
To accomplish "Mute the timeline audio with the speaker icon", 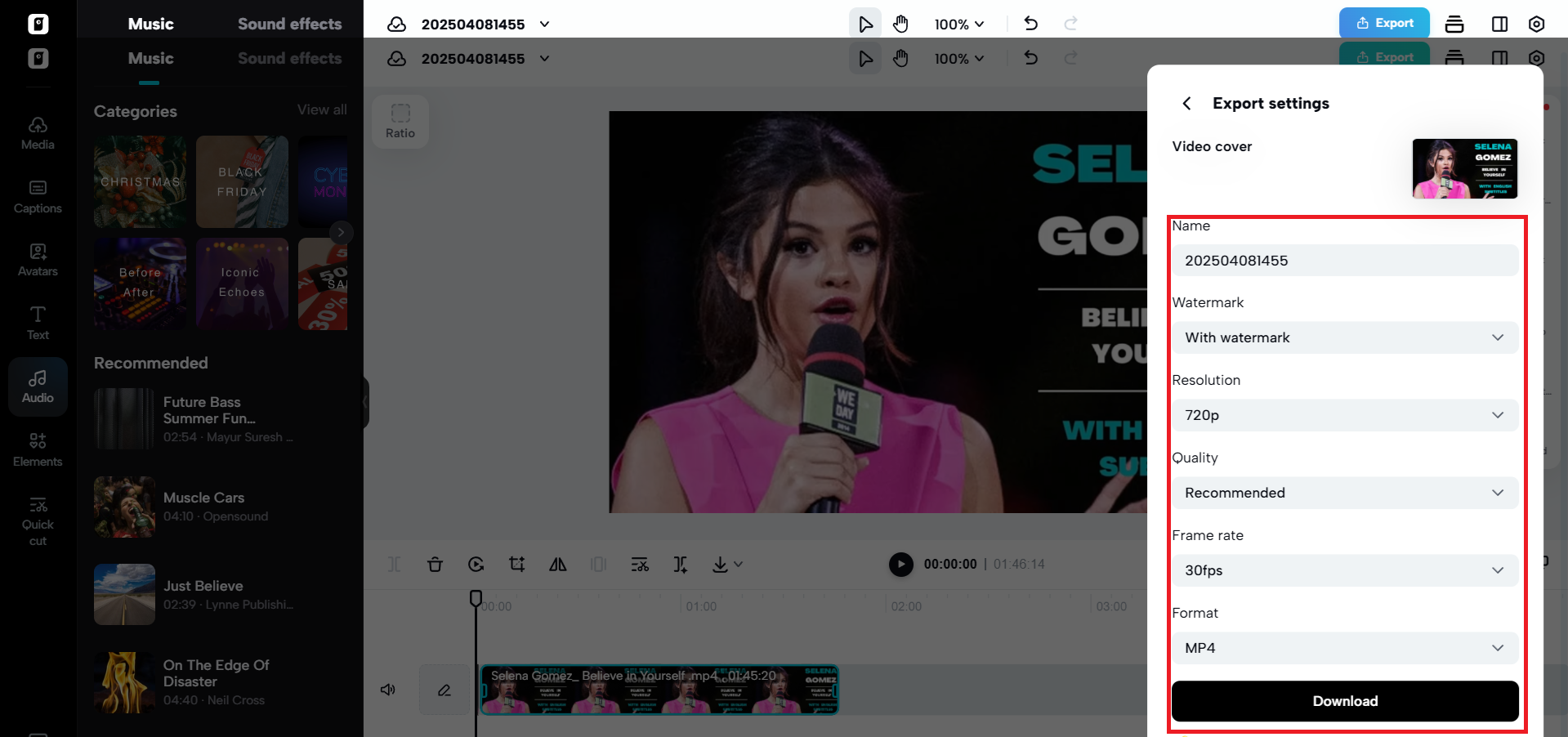I will pyautogui.click(x=387, y=690).
